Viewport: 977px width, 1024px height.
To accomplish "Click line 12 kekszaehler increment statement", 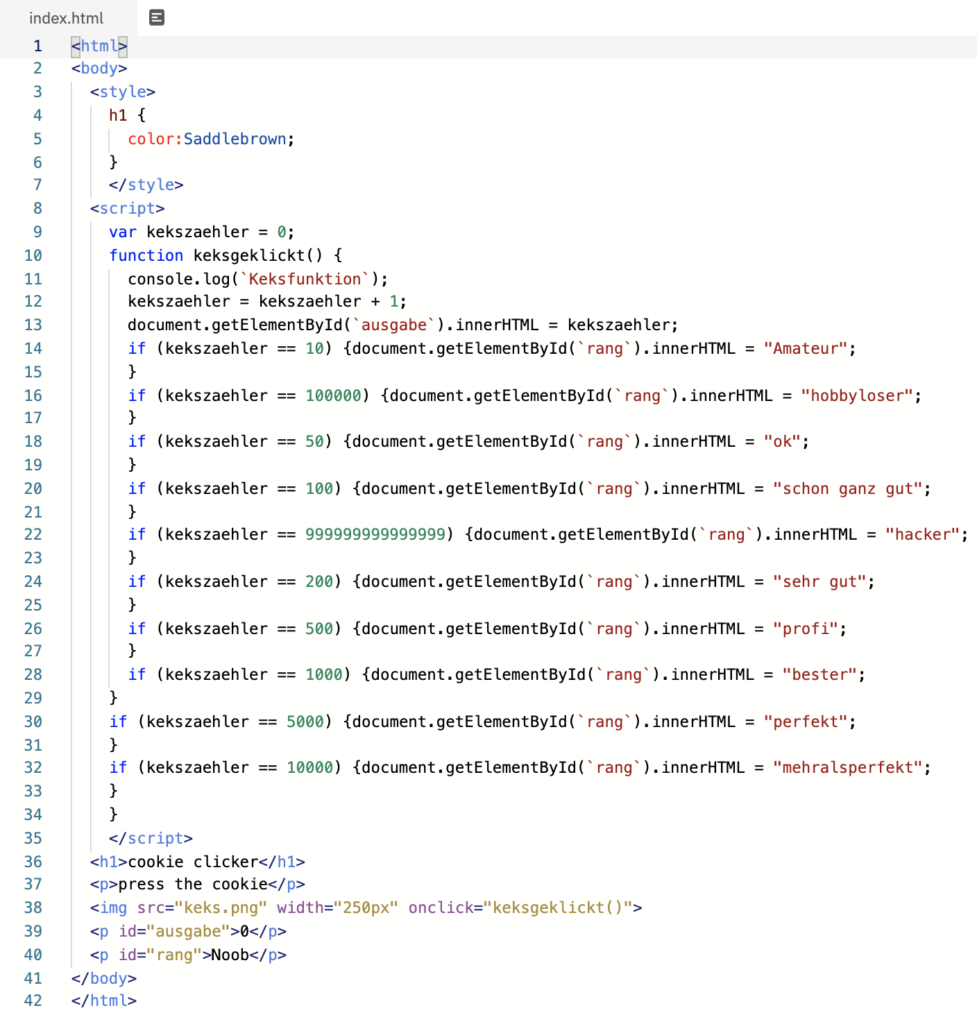I will (267, 301).
